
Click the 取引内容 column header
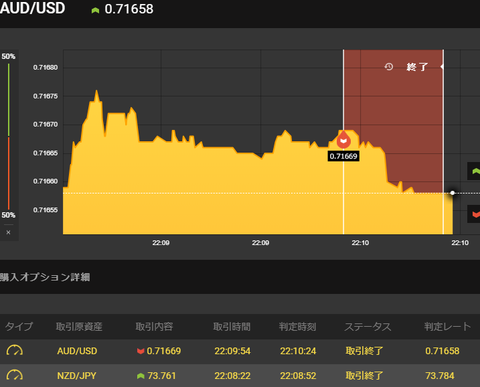pyautogui.click(x=154, y=326)
